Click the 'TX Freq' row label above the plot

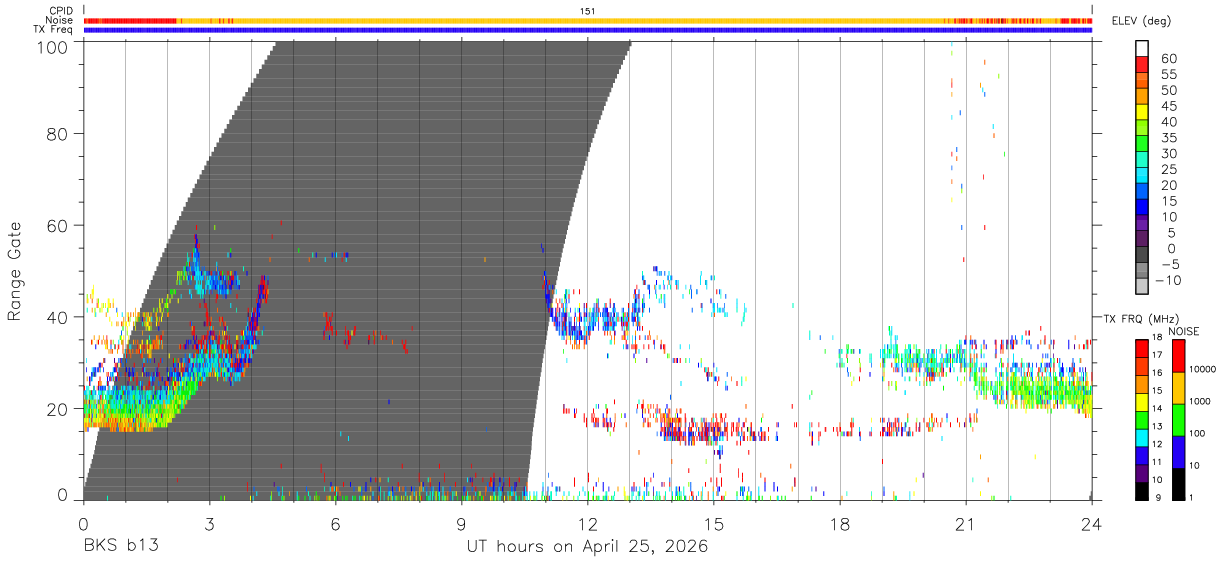coord(53,30)
